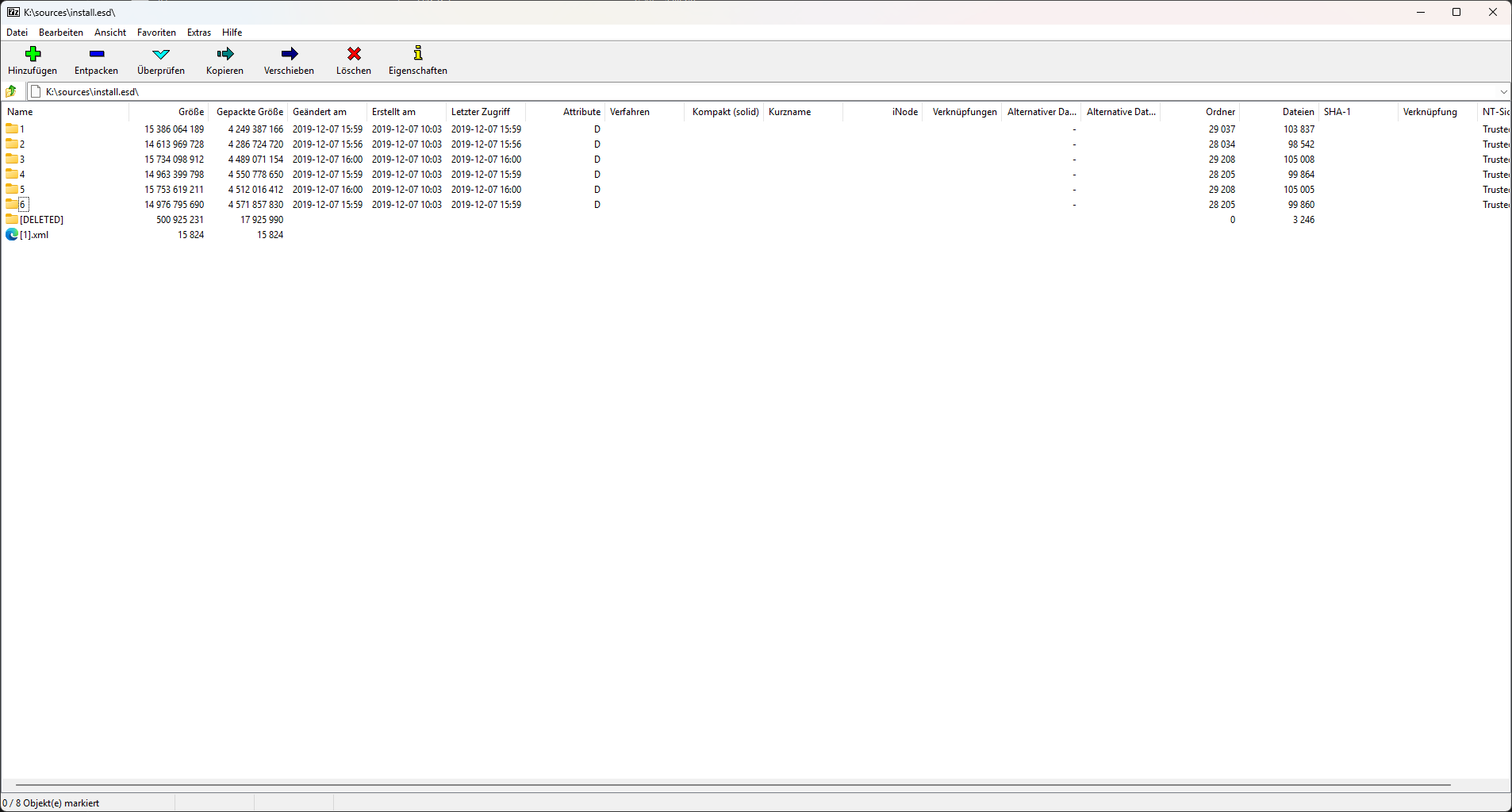Select folder icon of row 6

pos(12,204)
